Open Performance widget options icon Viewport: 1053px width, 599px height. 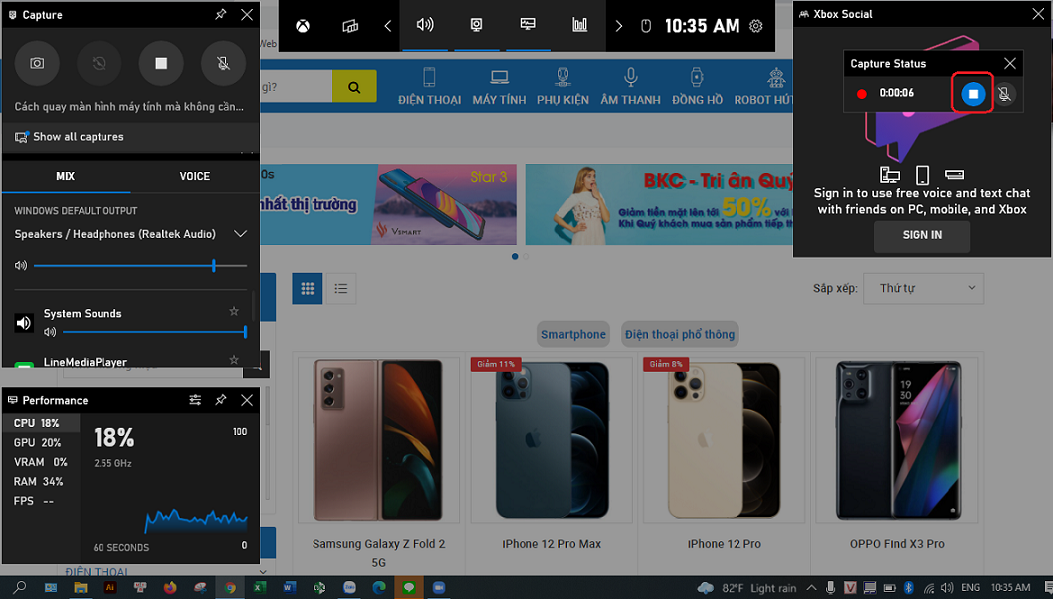click(195, 400)
